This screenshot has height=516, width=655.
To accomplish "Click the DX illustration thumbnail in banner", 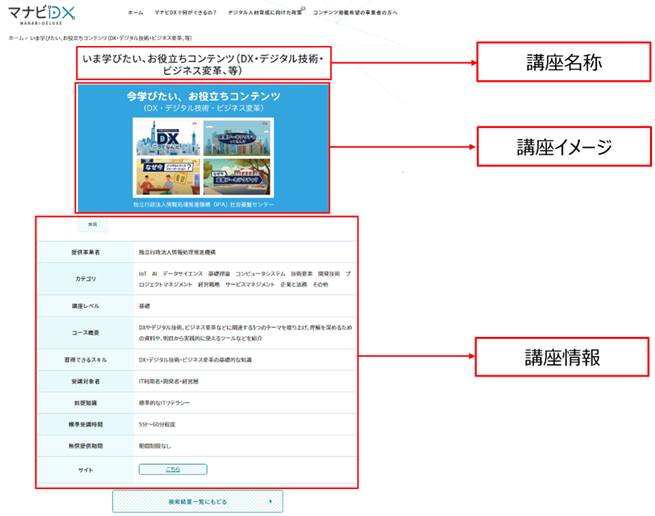I will 165,138.
